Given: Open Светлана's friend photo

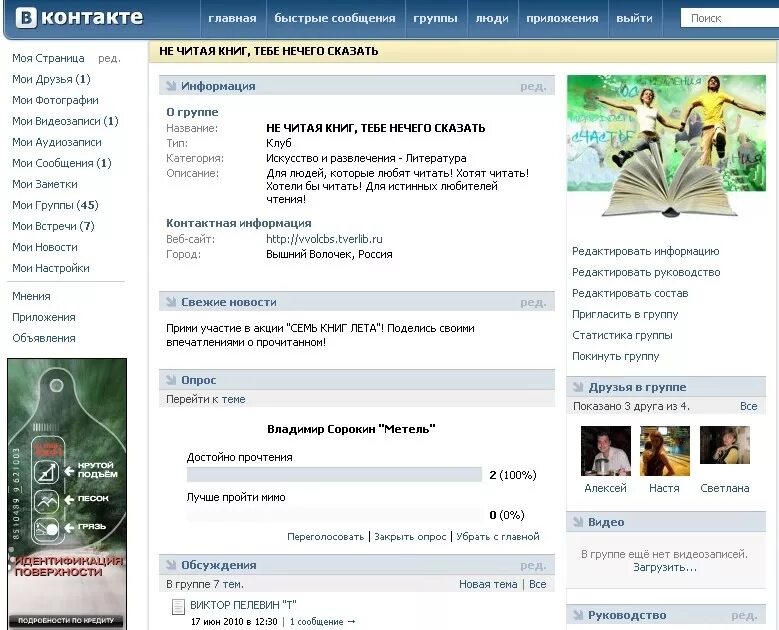Looking at the screenshot, I should 725,445.
